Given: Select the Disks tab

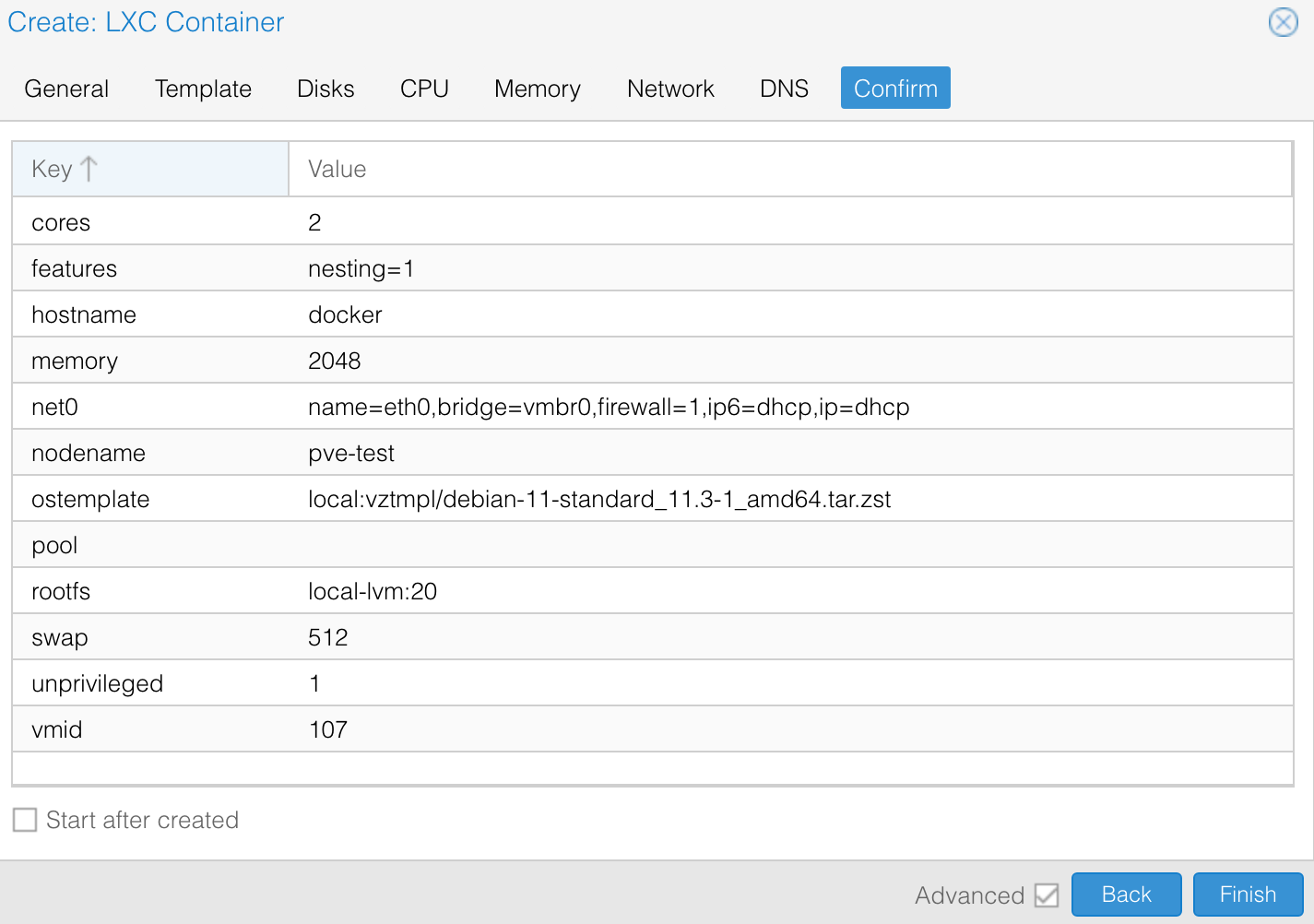Looking at the screenshot, I should pos(325,88).
